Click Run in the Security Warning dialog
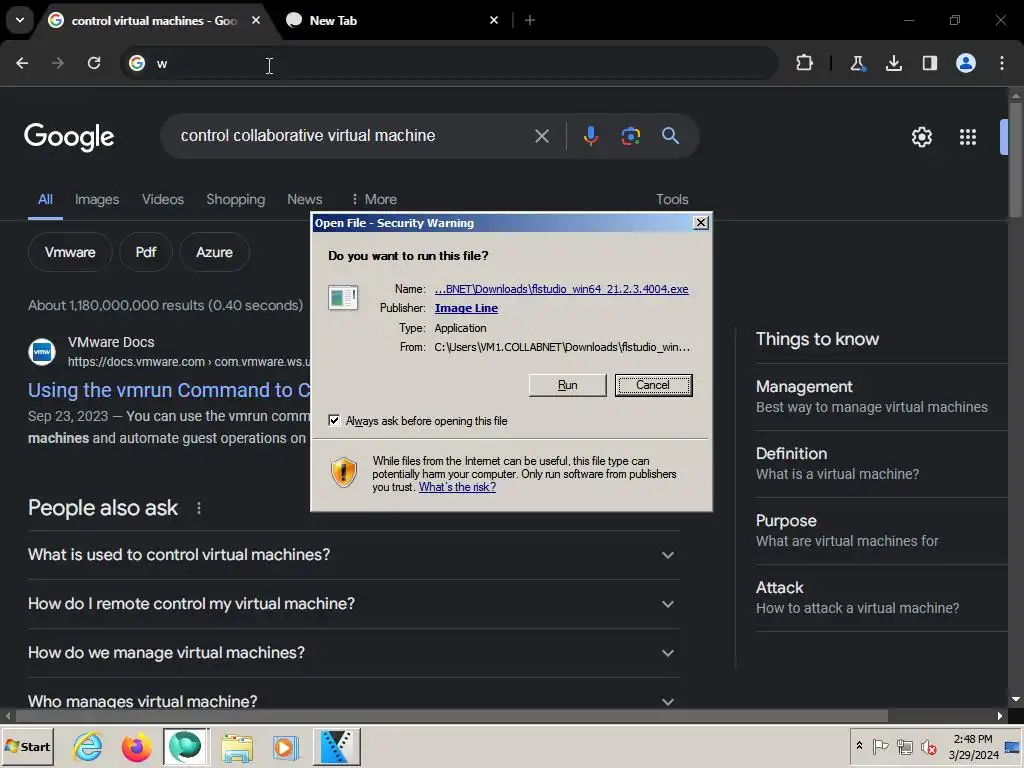 (x=568, y=385)
